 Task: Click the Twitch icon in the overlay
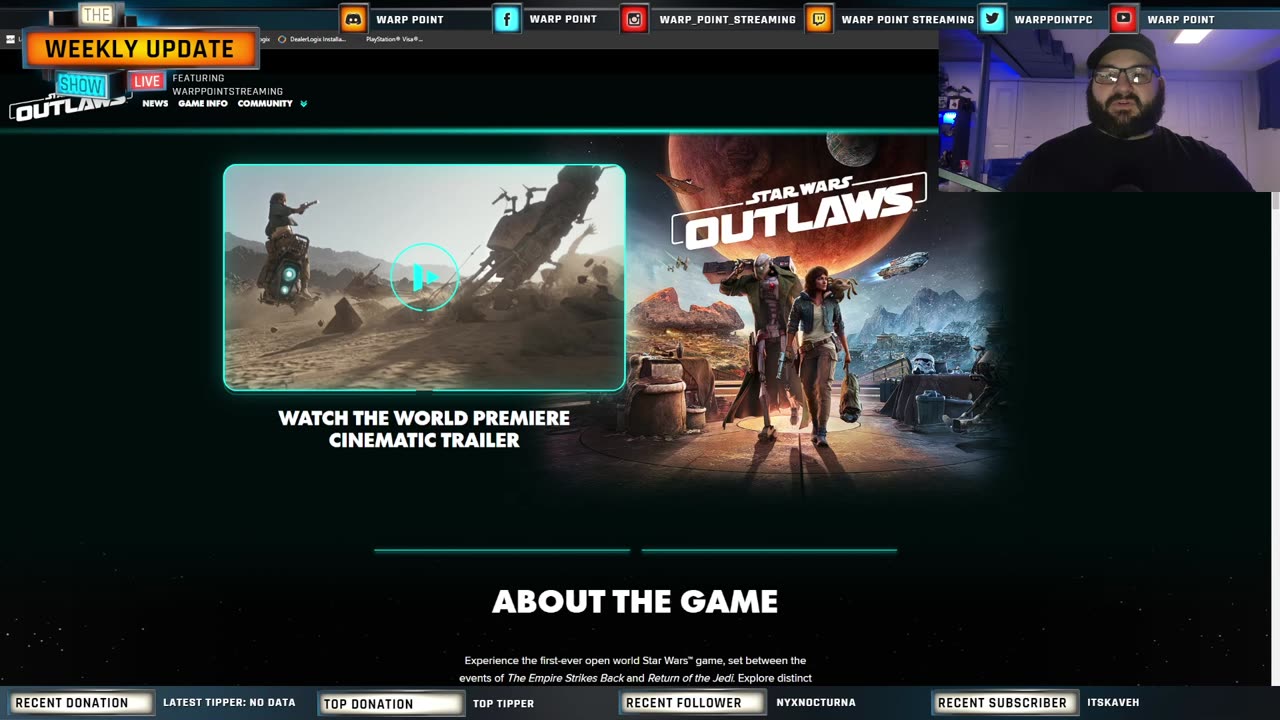coord(819,19)
